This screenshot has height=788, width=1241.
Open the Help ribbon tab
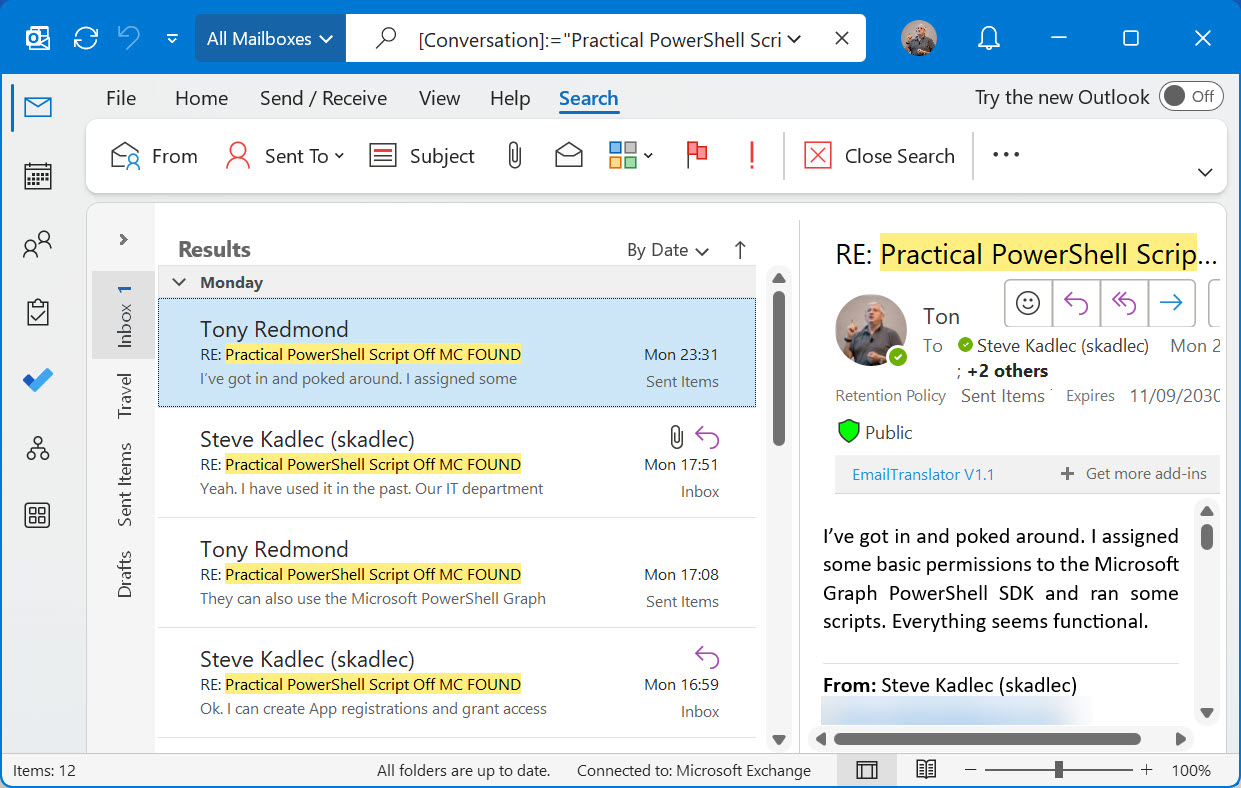coord(510,98)
